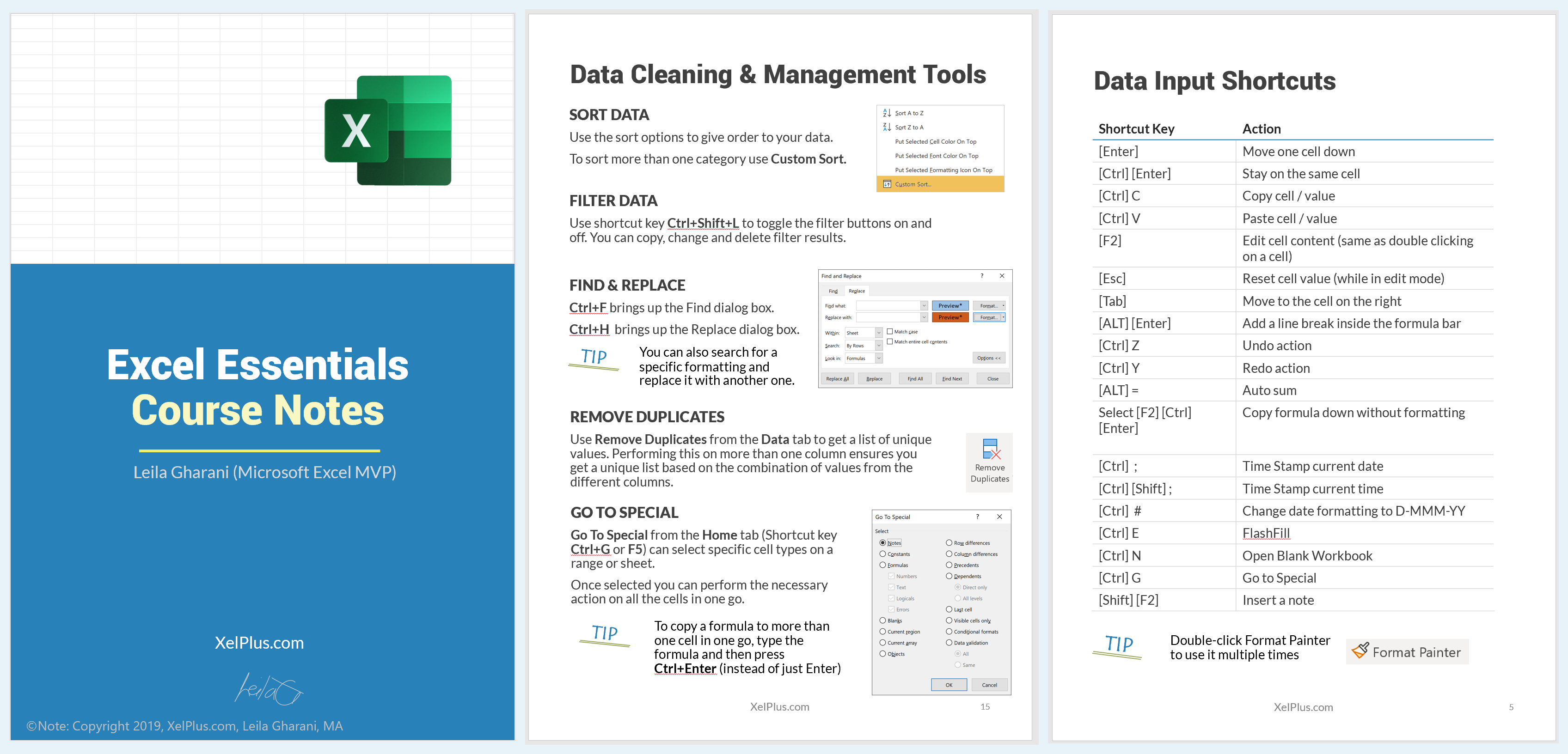Select the Visible cells only radio button
This screenshot has width=1568, height=754.
[x=949, y=620]
